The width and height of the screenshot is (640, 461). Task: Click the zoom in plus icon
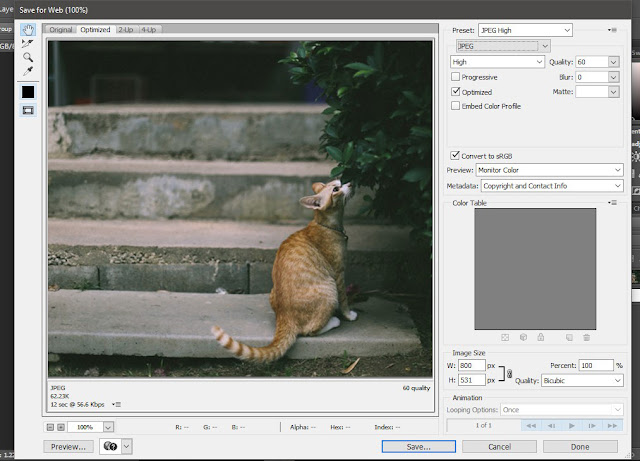click(x=61, y=427)
